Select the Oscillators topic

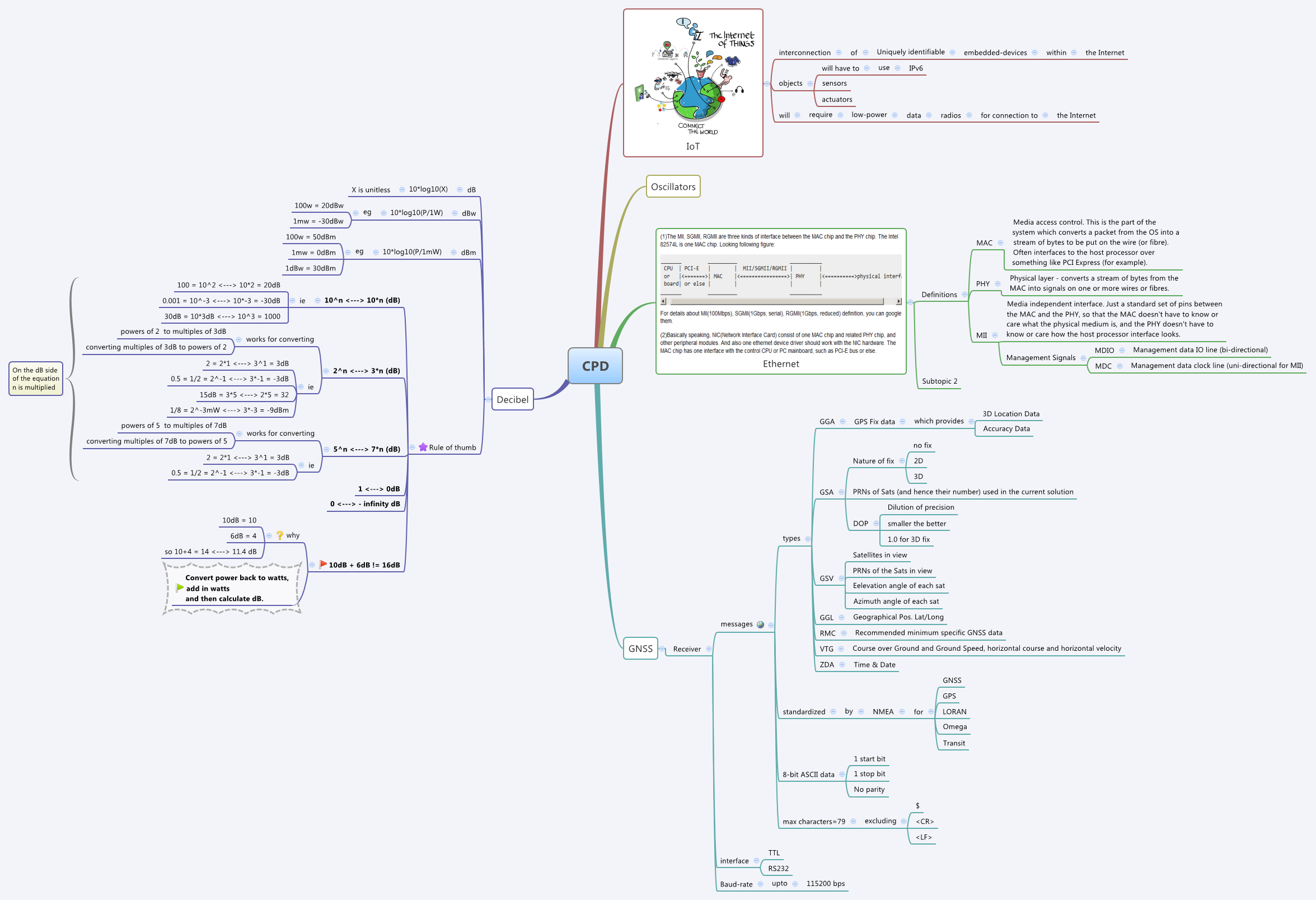pyautogui.click(x=673, y=186)
